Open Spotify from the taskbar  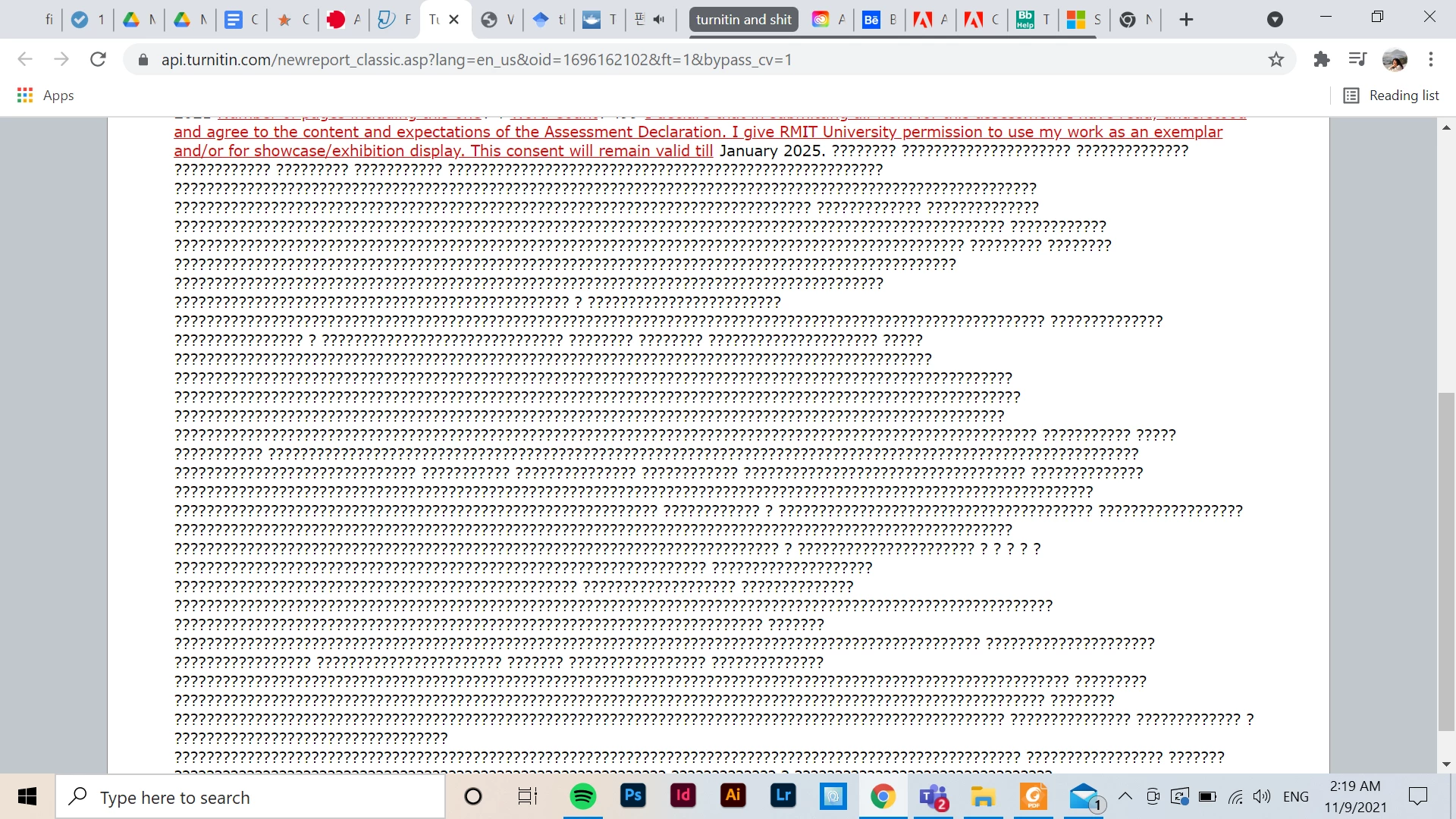tap(582, 796)
